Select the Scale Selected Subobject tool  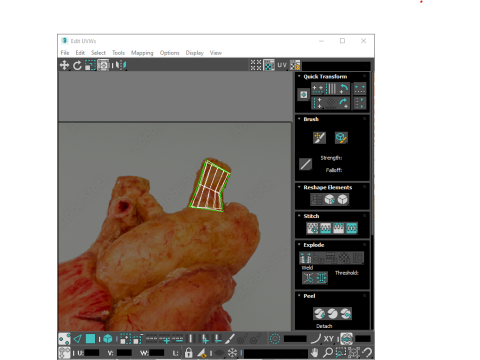click(90, 65)
